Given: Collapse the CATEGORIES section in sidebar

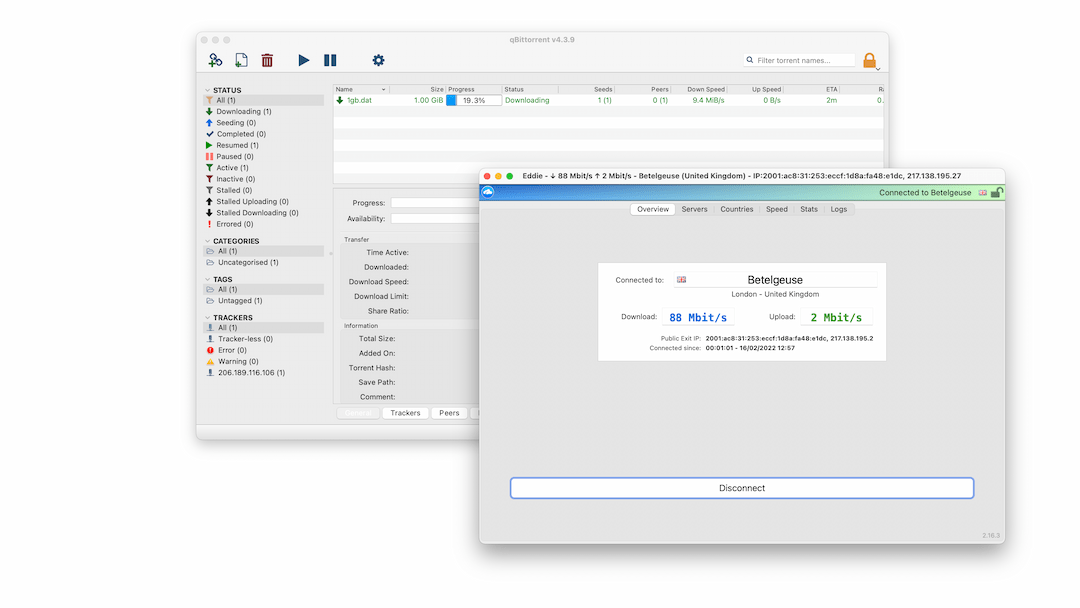Looking at the screenshot, I should click(207, 241).
